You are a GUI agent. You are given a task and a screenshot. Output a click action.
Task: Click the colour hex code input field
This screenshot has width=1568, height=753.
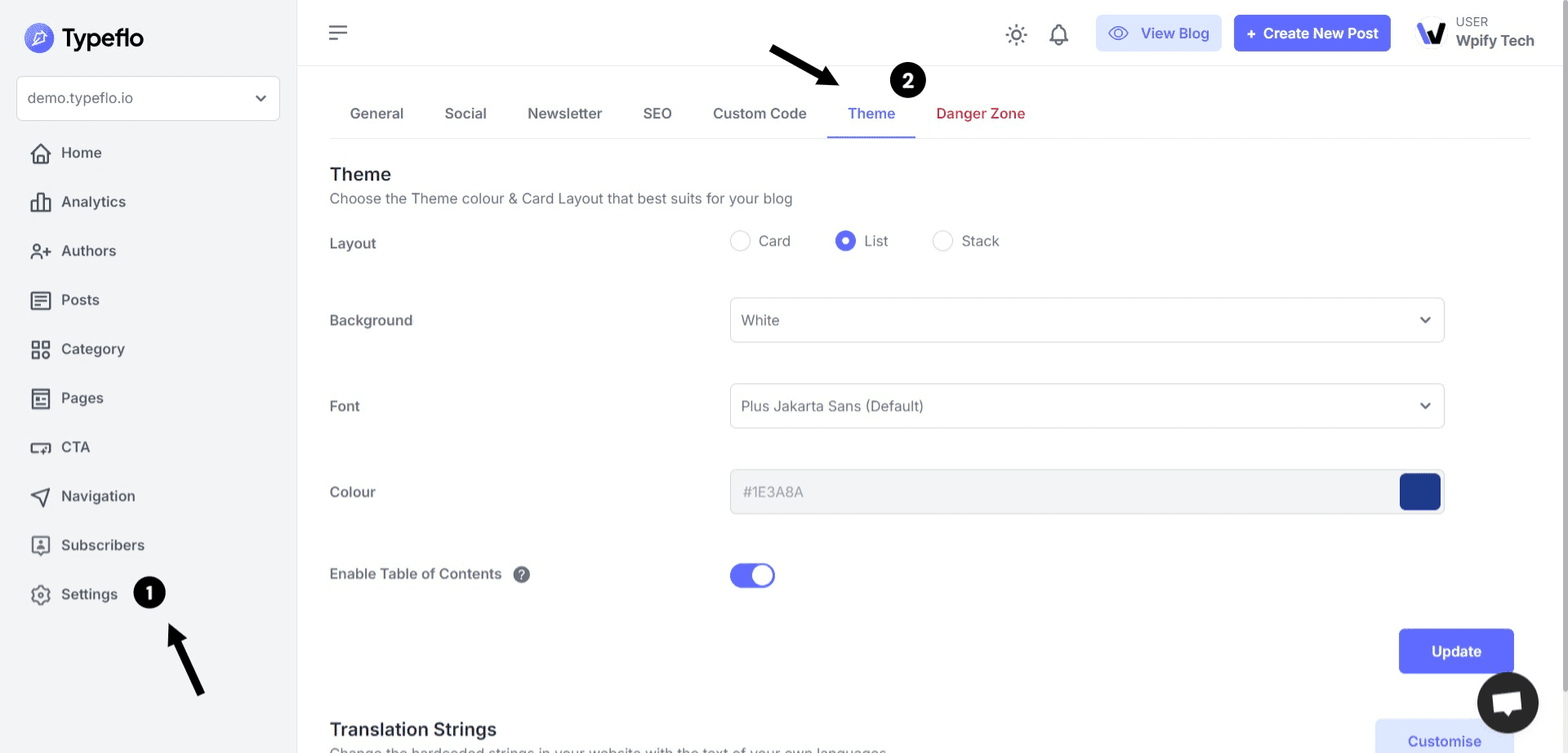coord(1062,492)
